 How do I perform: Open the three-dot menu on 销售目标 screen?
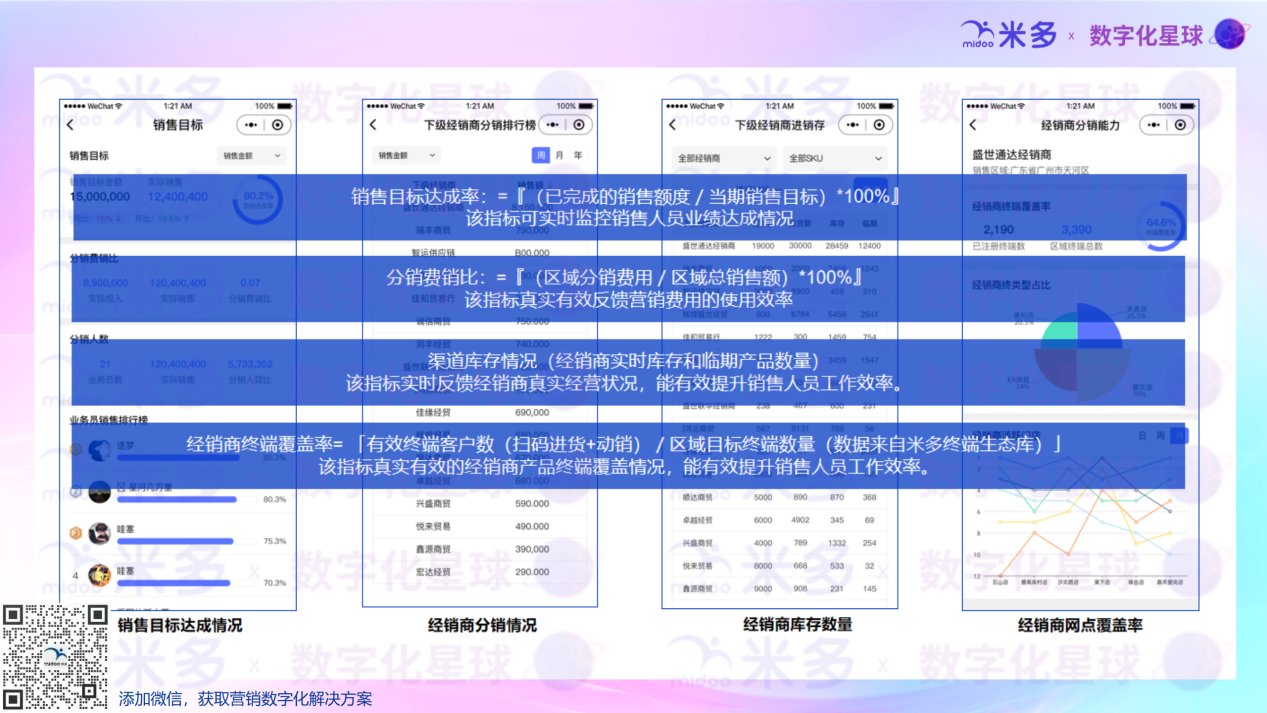[x=250, y=125]
